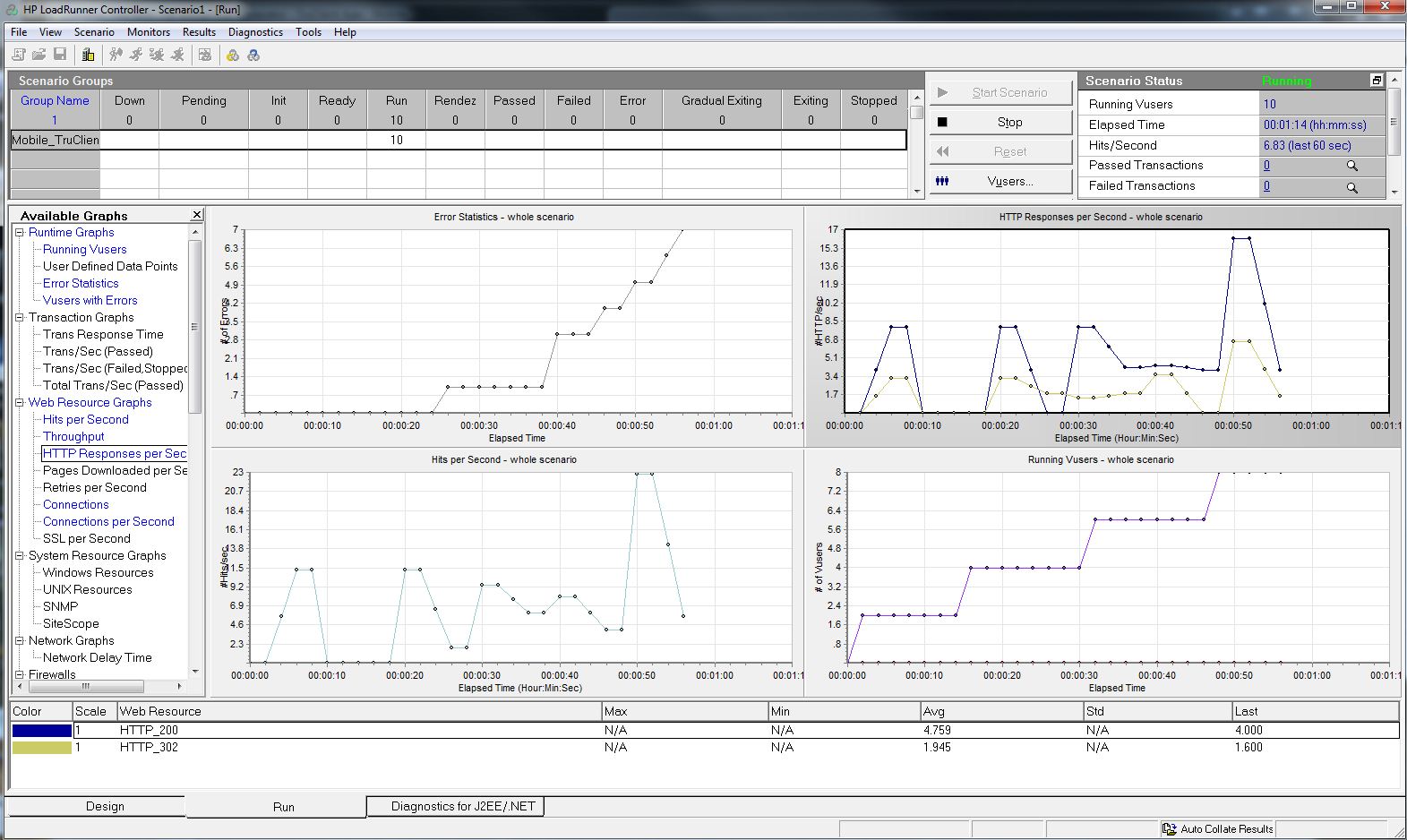Viewport: 1407px width, 840px height.
Task: Select Throughput in the graph tree
Action: [x=73, y=437]
